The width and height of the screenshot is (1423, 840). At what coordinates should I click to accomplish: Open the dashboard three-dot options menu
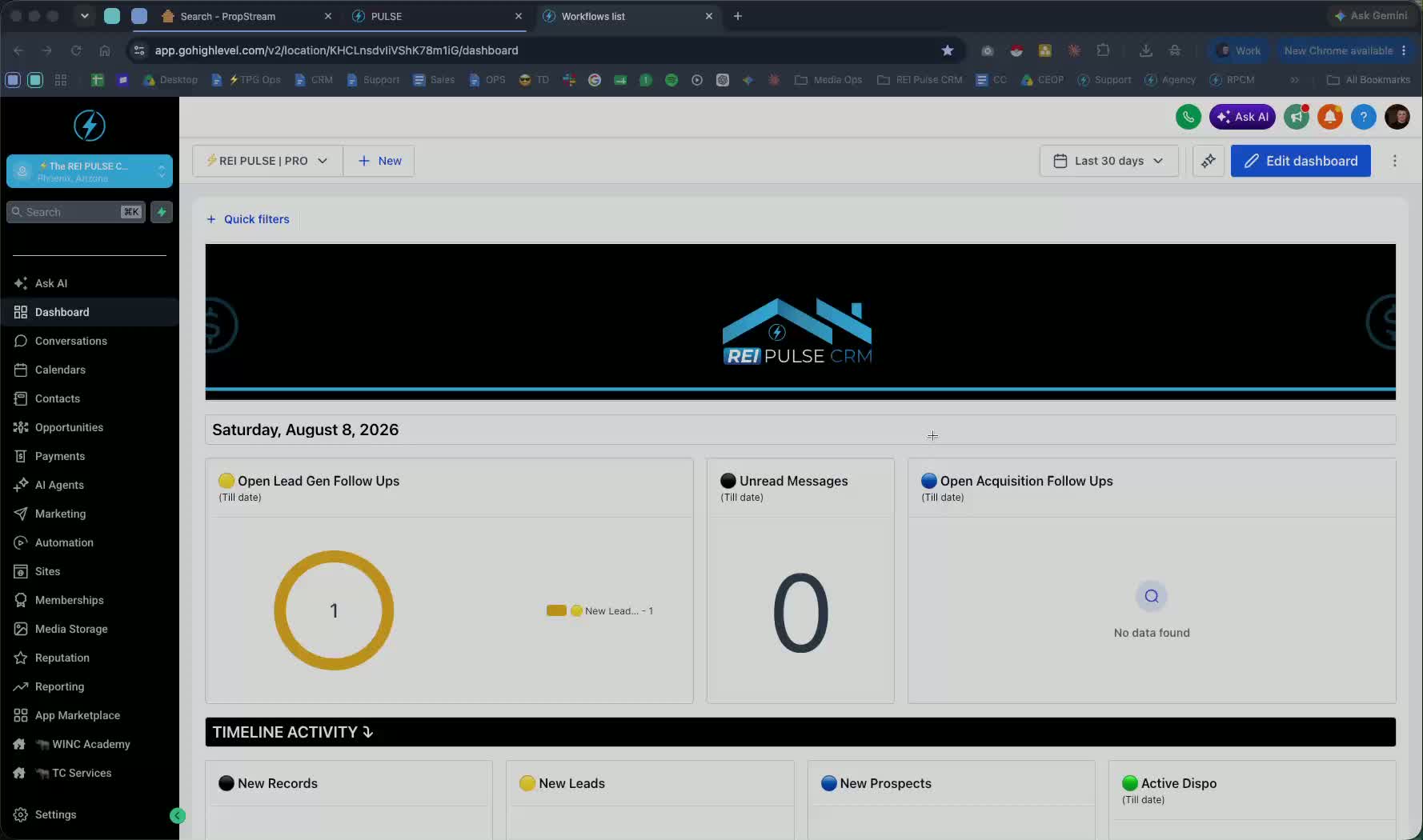[x=1395, y=161]
